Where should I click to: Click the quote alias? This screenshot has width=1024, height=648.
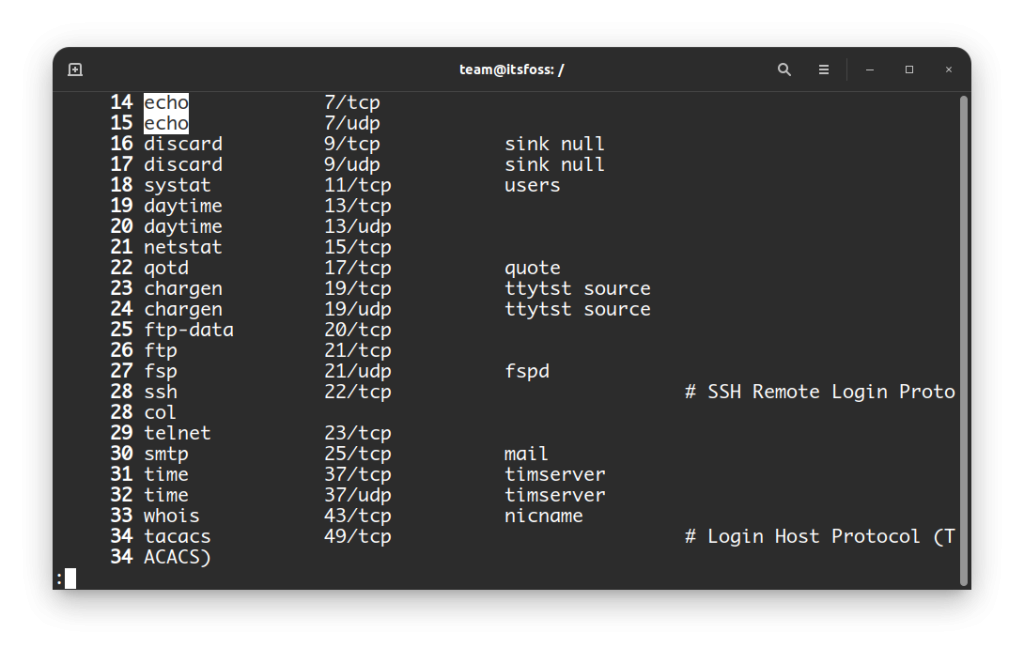[x=532, y=268]
